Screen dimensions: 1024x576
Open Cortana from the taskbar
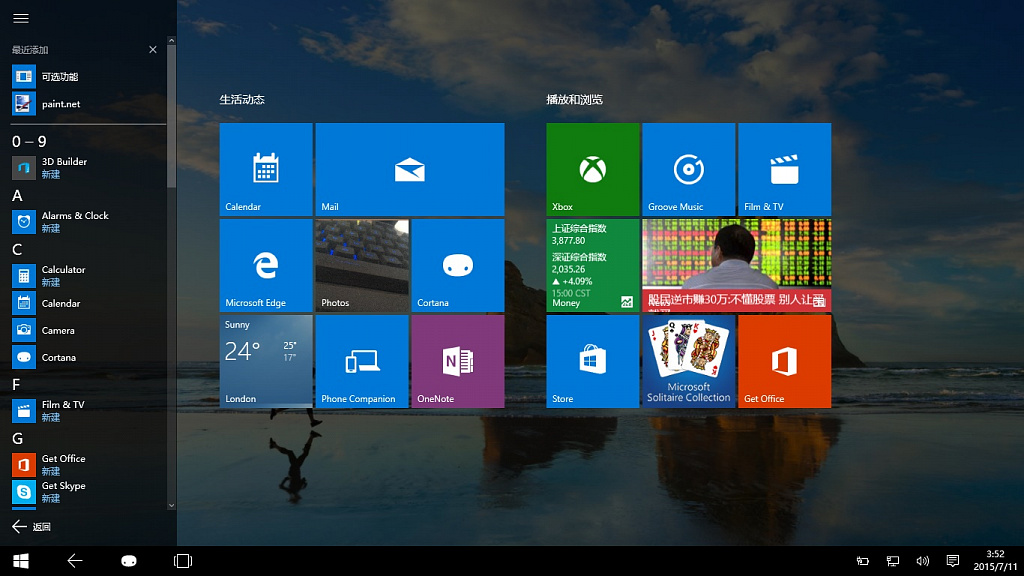129,561
